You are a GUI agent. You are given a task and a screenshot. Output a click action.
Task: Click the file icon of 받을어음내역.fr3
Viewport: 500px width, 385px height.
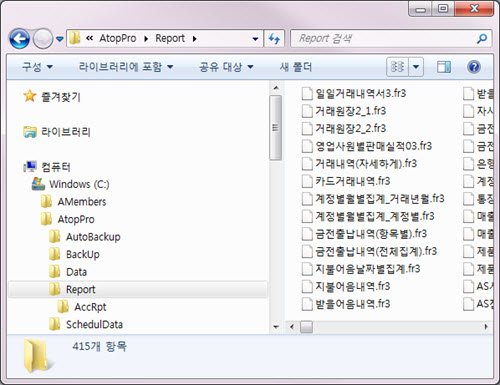(x=307, y=304)
